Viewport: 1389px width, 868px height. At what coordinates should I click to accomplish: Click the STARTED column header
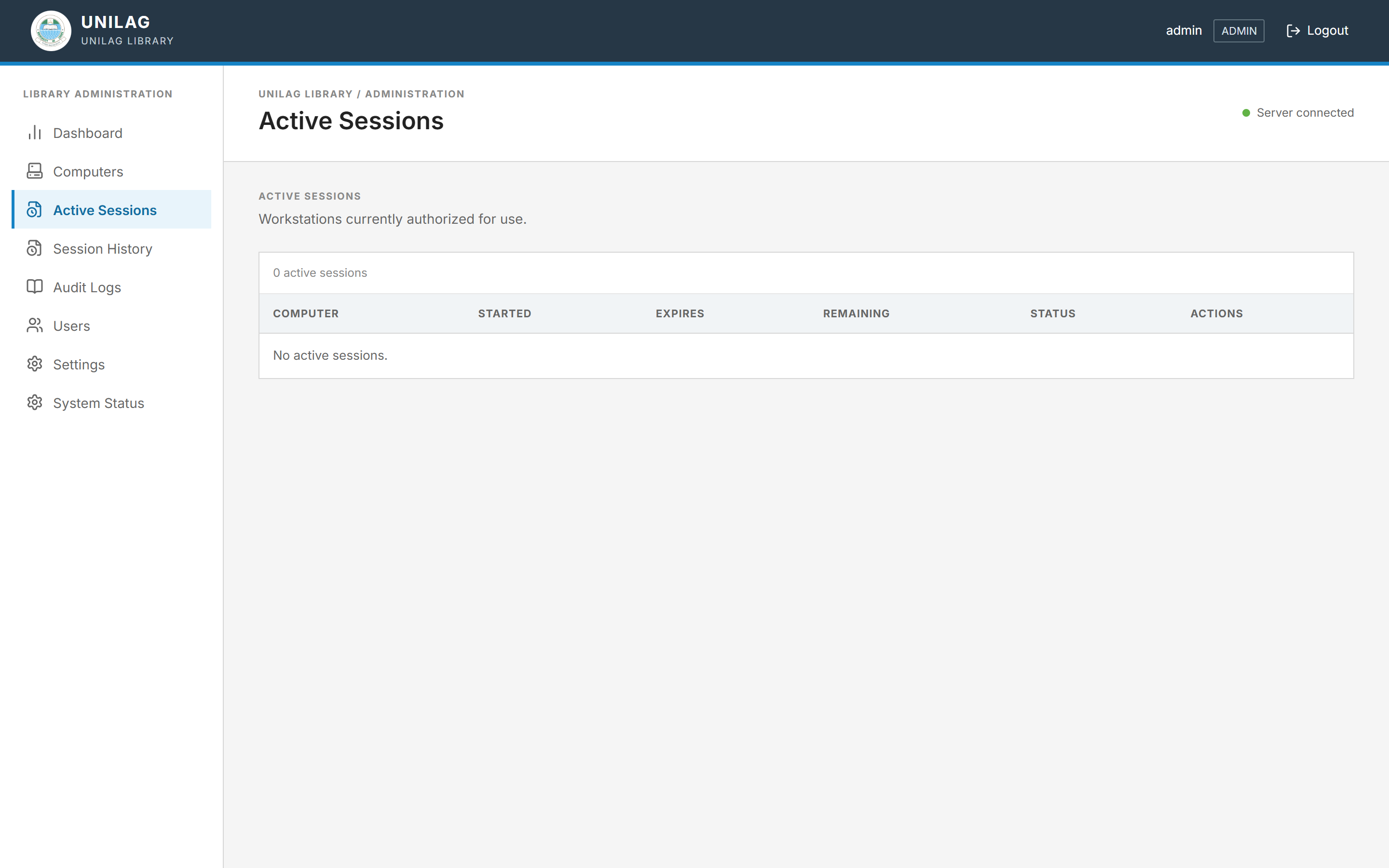point(504,313)
